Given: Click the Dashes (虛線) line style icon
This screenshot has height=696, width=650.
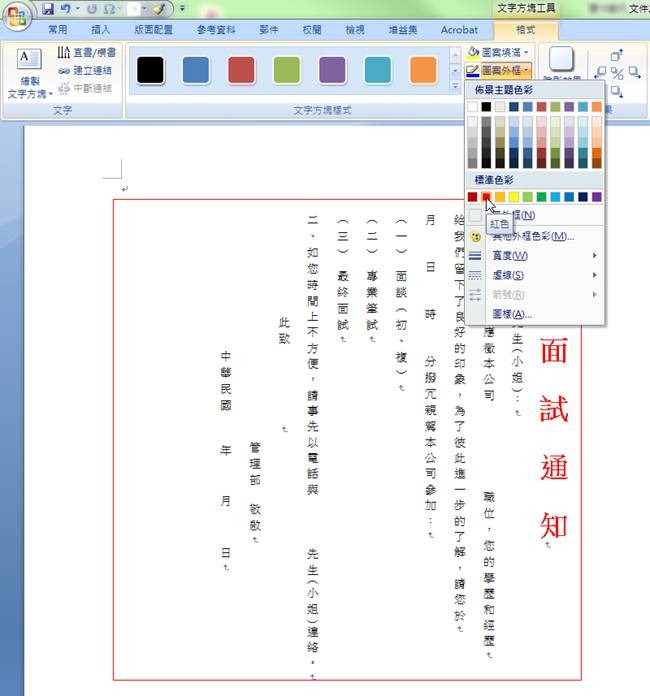Looking at the screenshot, I should 475,275.
